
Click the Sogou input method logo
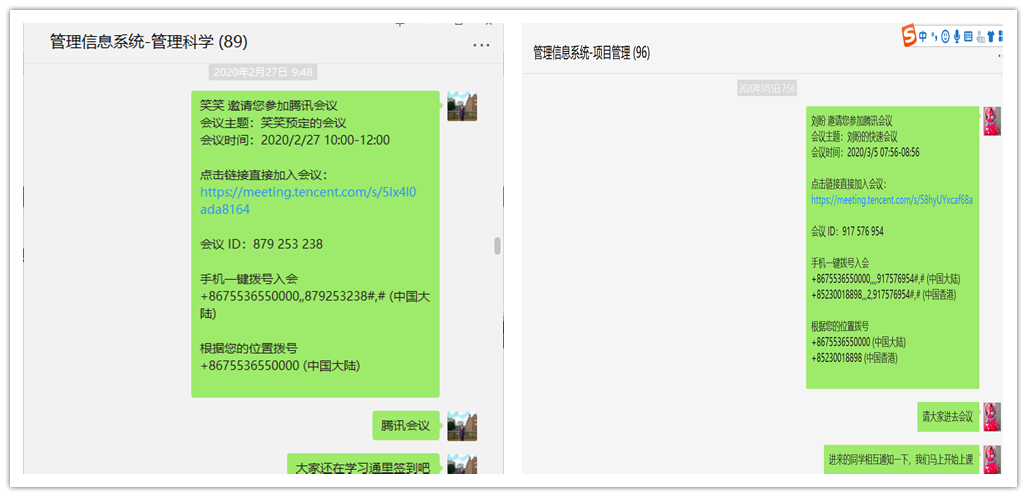pyautogui.click(x=909, y=36)
